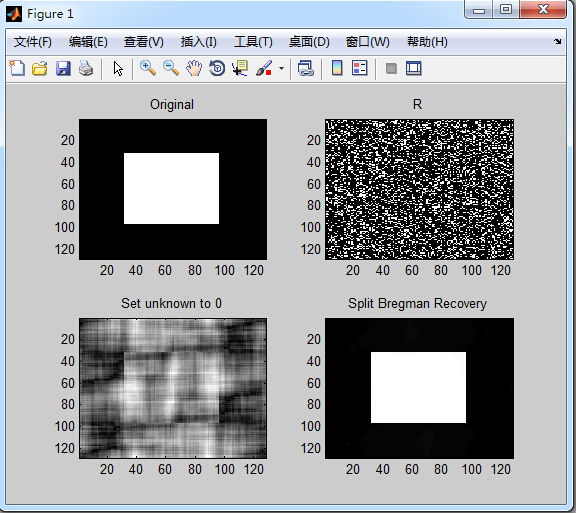Choose the Data Cursor tool
This screenshot has height=513, width=576.
[x=240, y=68]
